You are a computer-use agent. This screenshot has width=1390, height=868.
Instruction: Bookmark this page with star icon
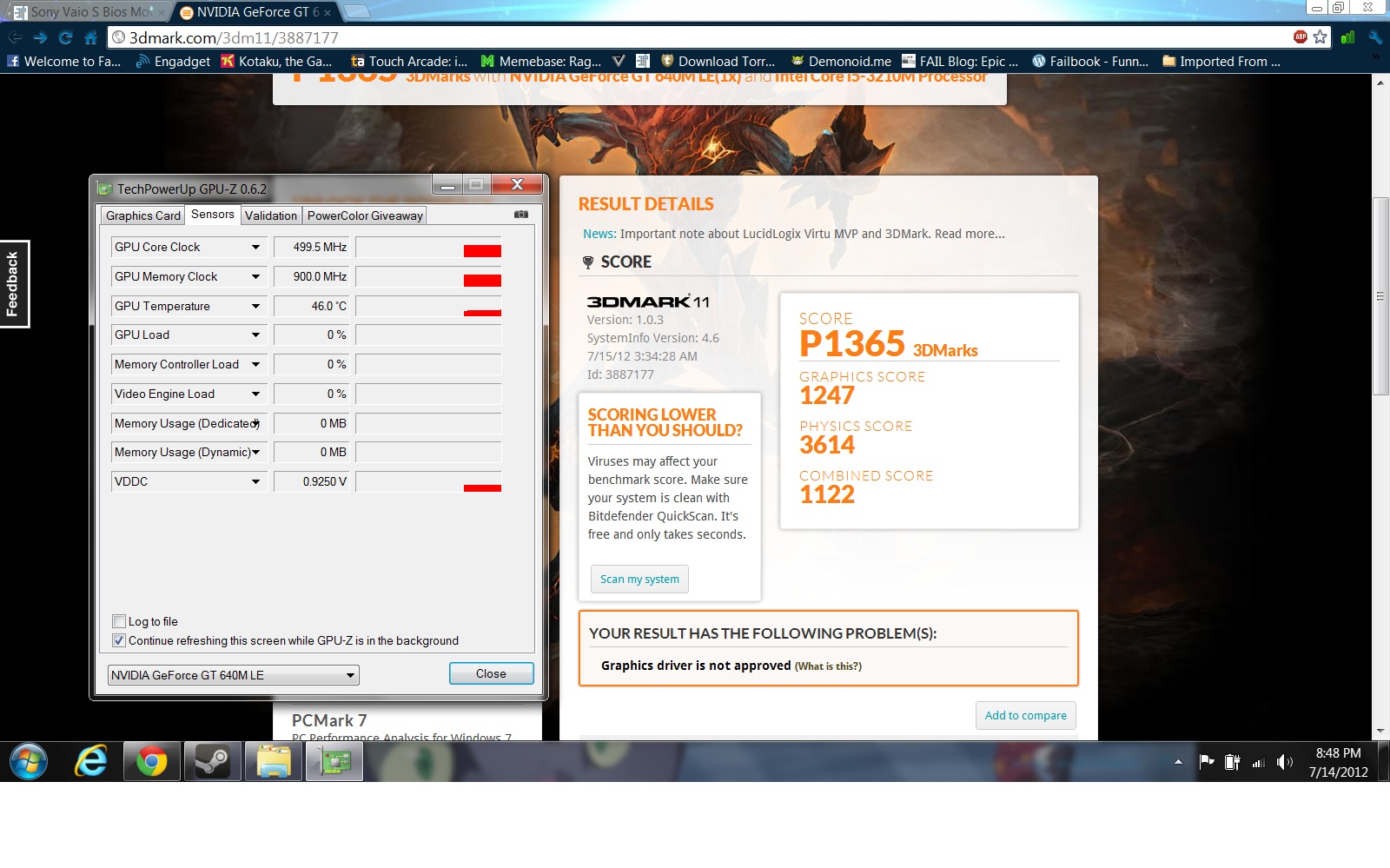click(x=1320, y=36)
